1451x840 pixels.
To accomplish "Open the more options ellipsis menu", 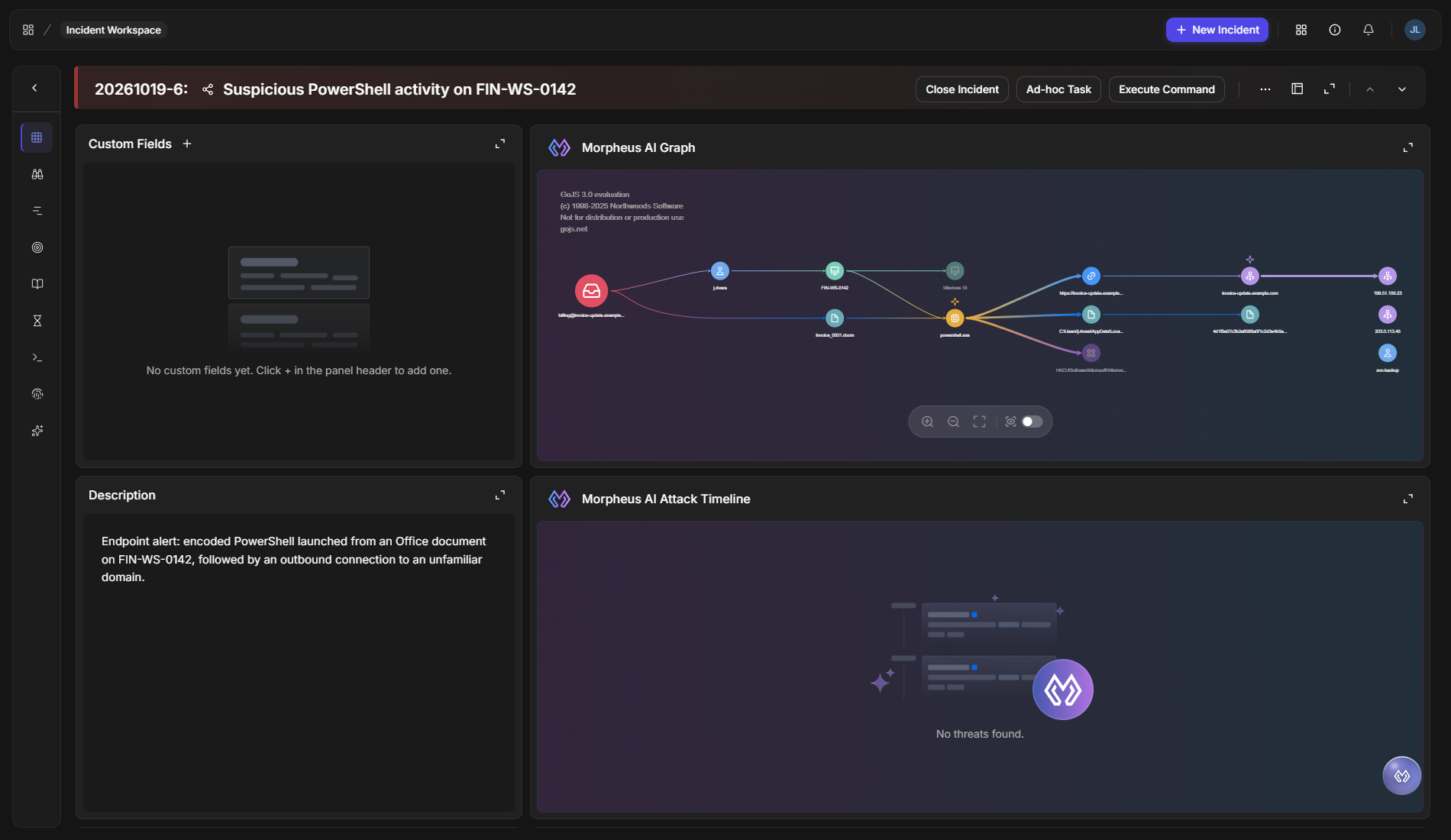I will [x=1265, y=89].
